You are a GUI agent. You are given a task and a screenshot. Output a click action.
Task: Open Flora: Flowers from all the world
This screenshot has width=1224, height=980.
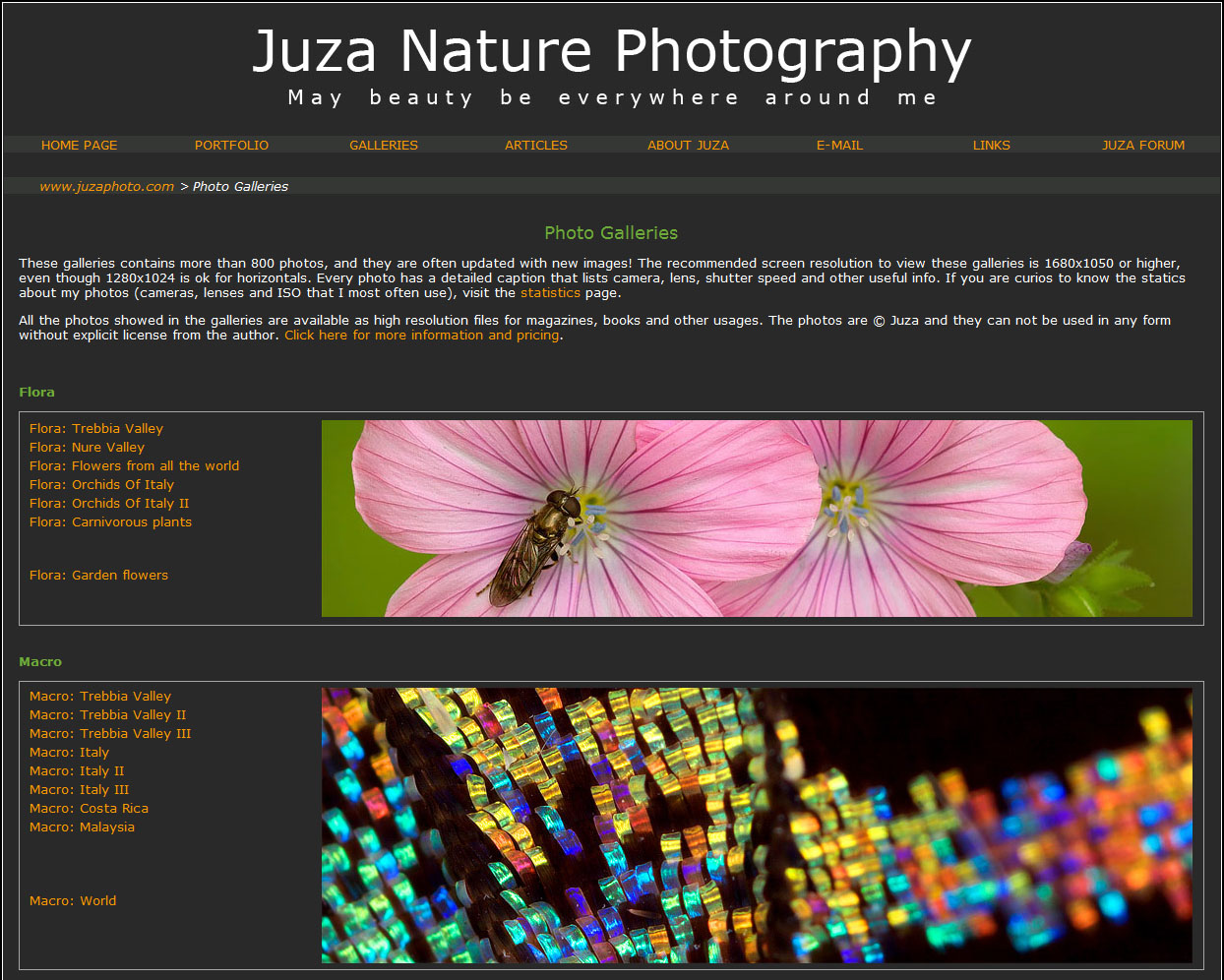134,465
